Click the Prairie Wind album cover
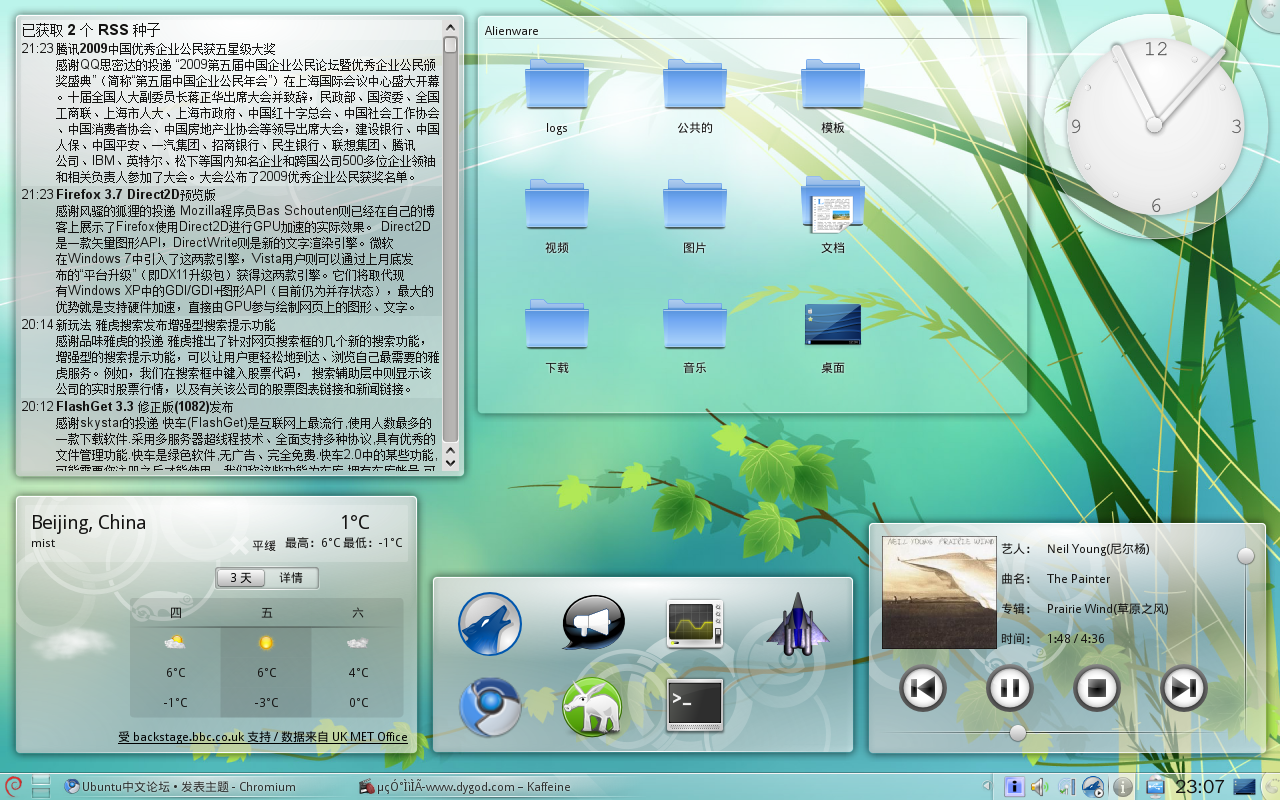1280x800 pixels. (939, 592)
